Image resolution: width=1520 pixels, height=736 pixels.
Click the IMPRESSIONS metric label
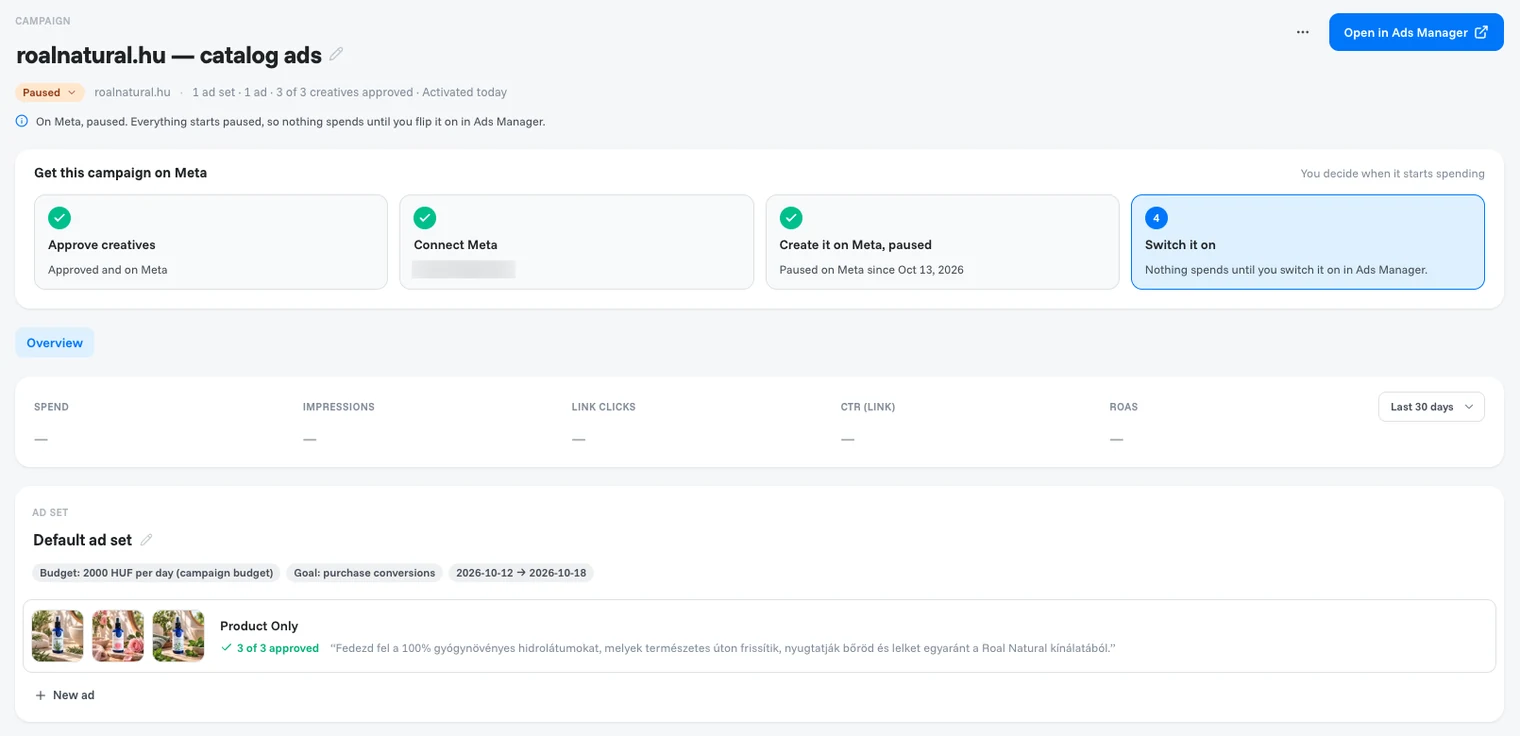click(x=339, y=407)
